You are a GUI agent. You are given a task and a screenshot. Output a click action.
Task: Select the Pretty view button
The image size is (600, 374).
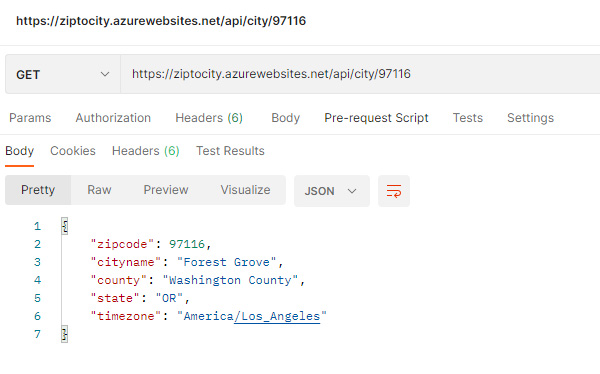pyautogui.click(x=38, y=190)
